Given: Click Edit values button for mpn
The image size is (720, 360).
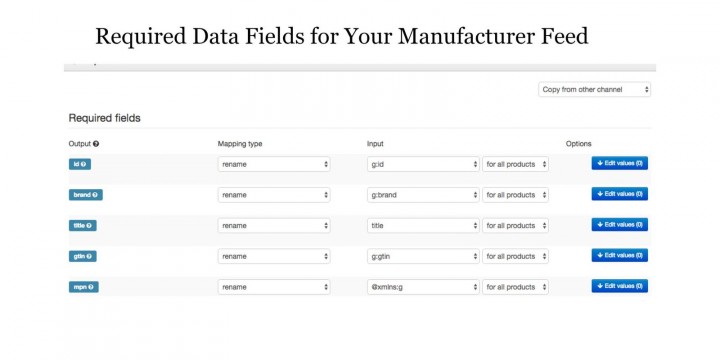Looking at the screenshot, I should pyautogui.click(x=619, y=286).
